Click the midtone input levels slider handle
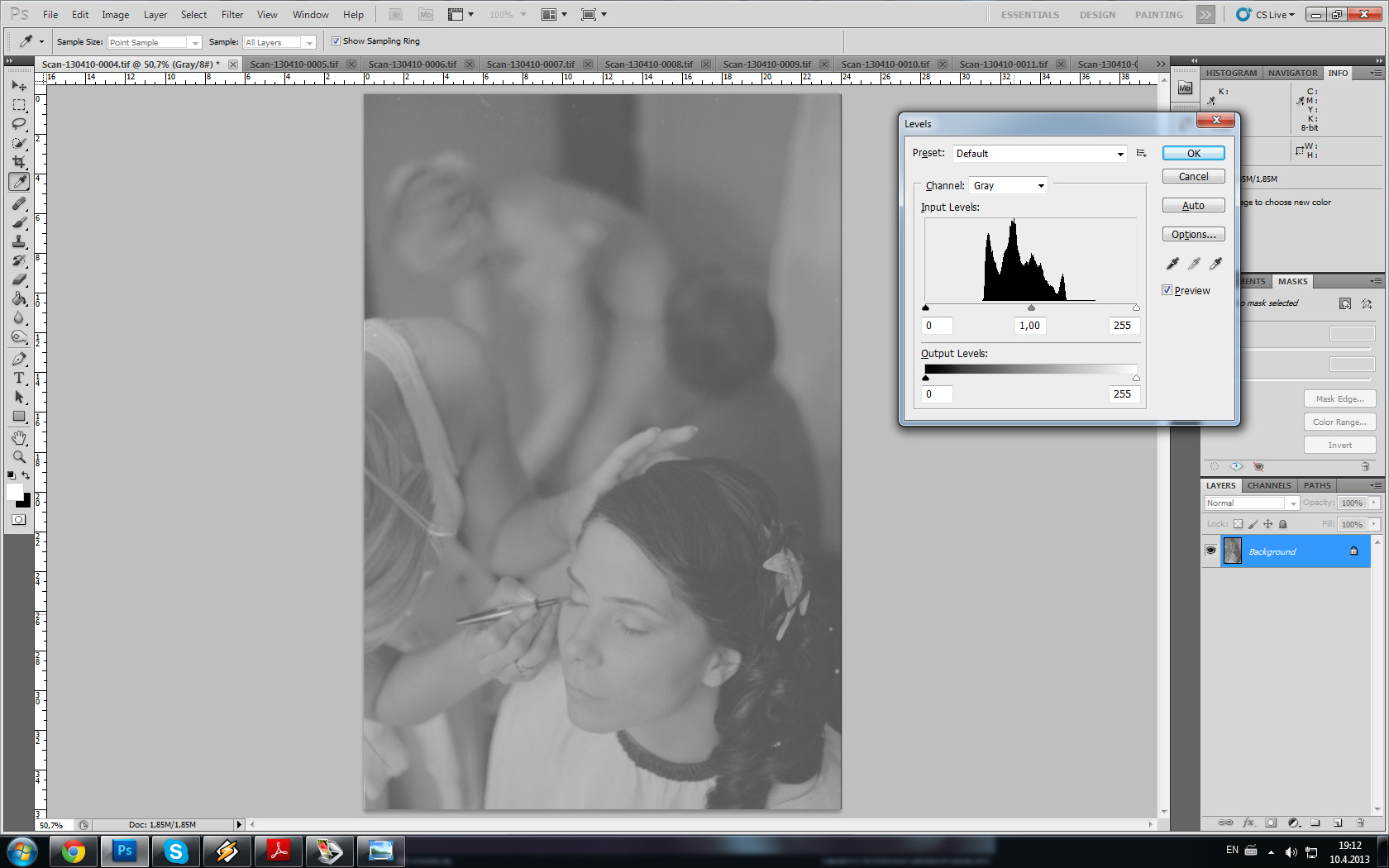Image resolution: width=1389 pixels, height=868 pixels. pos(1031,308)
